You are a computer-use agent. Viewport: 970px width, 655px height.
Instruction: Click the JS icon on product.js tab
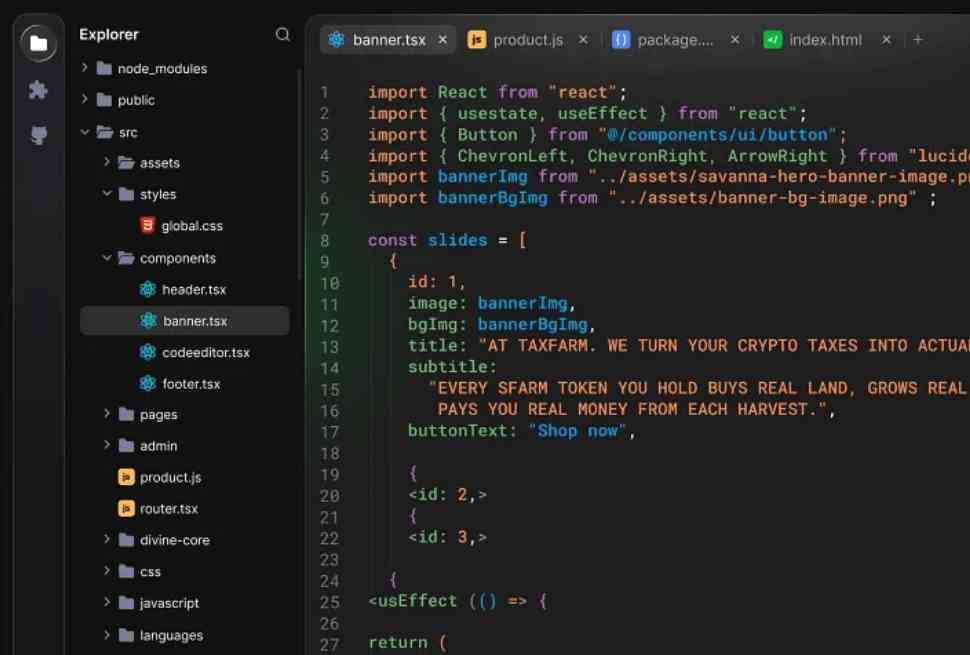point(476,40)
